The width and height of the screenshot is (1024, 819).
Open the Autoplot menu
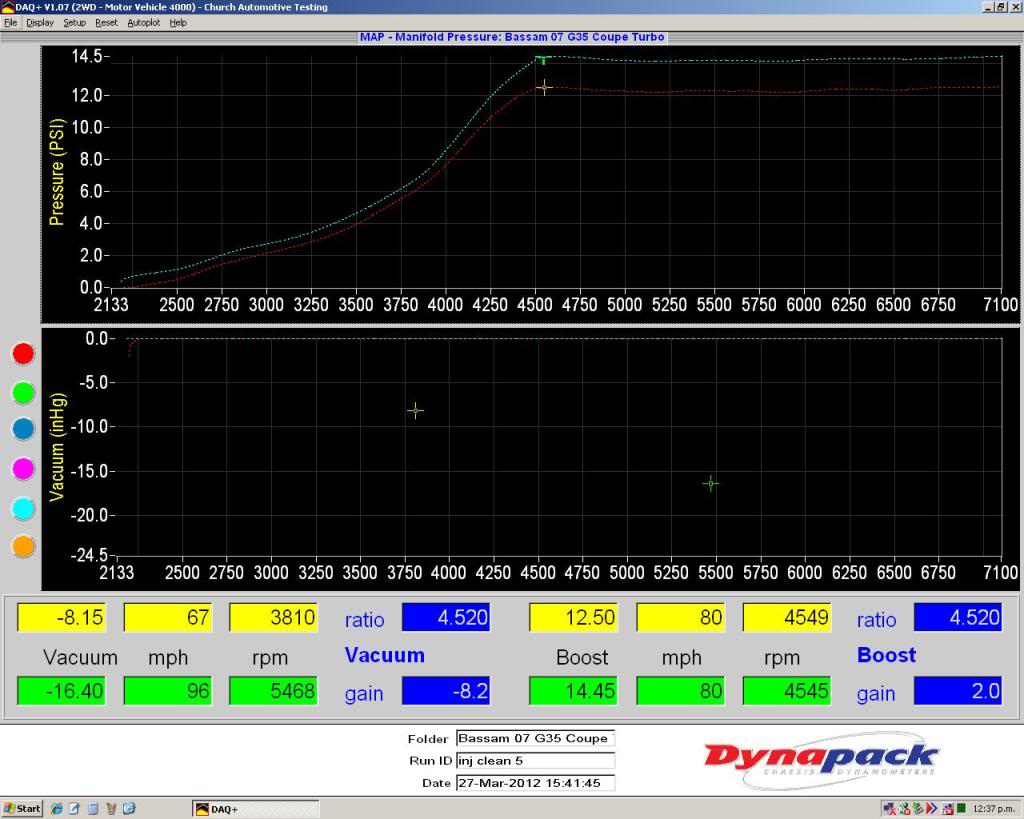tap(144, 22)
